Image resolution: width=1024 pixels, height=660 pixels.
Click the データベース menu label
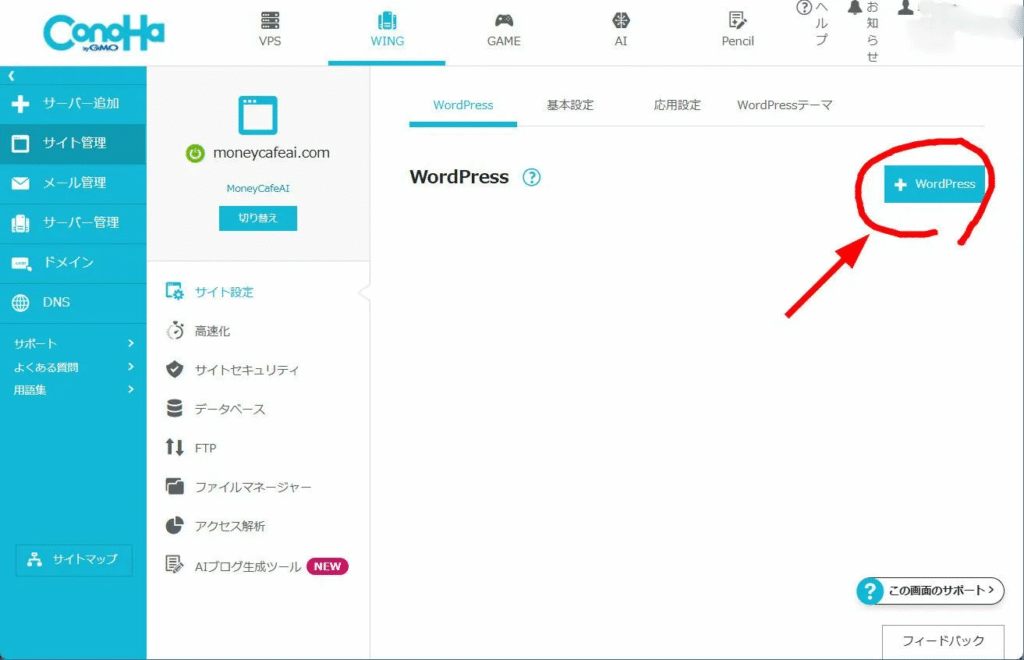click(230, 409)
